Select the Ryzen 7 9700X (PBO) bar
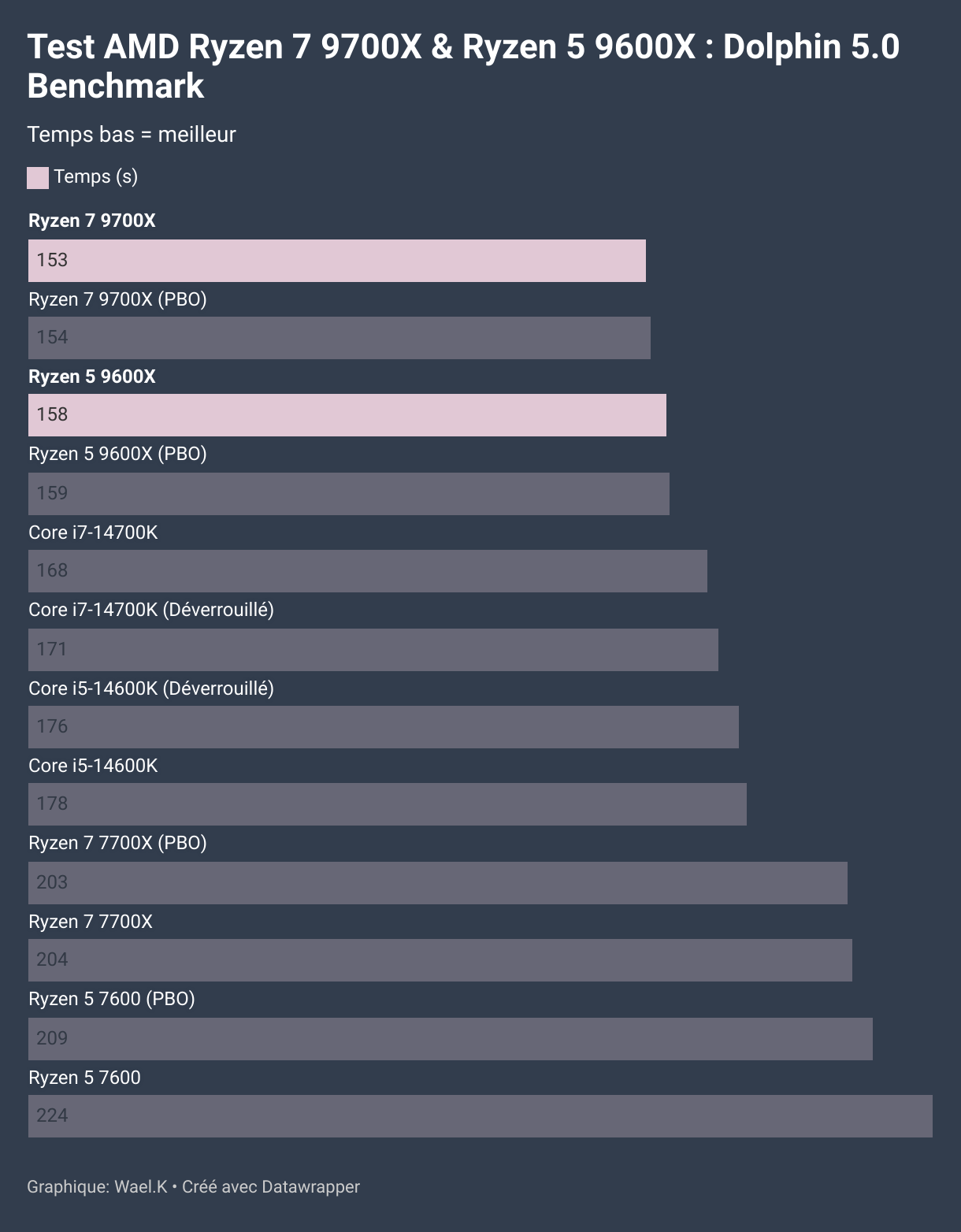Image resolution: width=961 pixels, height=1232 pixels. pyautogui.click(x=340, y=338)
